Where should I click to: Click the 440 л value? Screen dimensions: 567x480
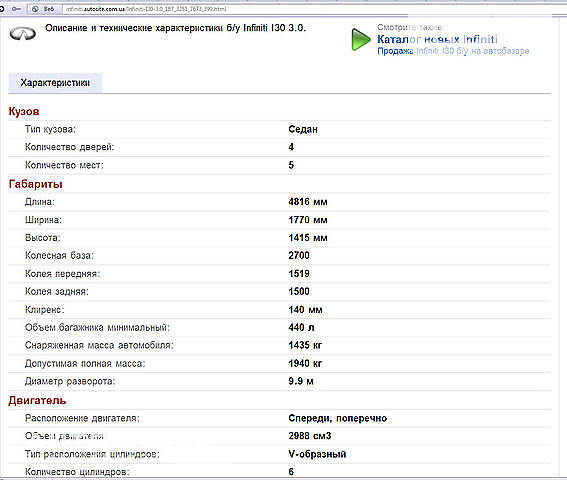pos(301,327)
